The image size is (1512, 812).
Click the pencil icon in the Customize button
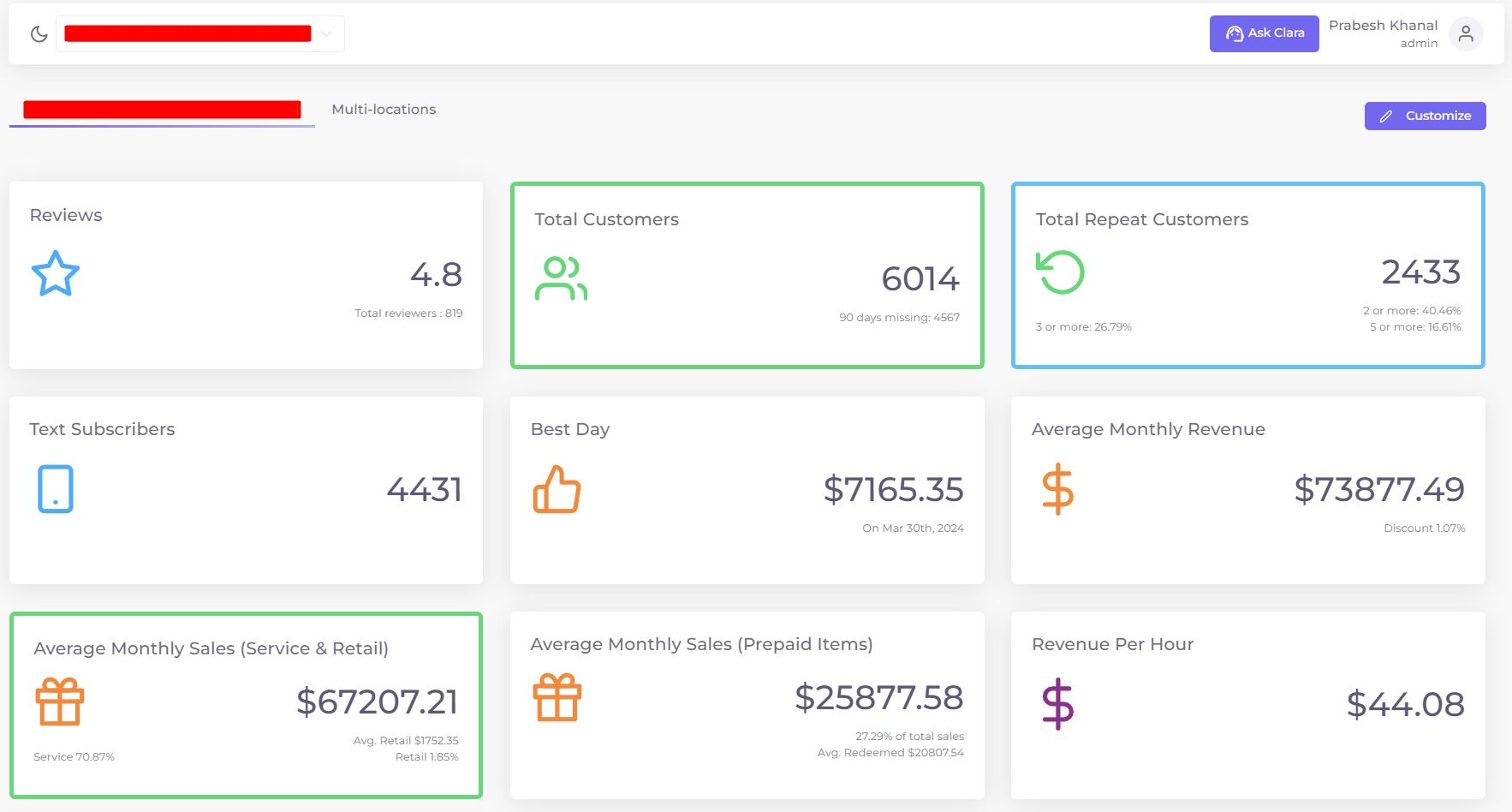click(x=1386, y=116)
